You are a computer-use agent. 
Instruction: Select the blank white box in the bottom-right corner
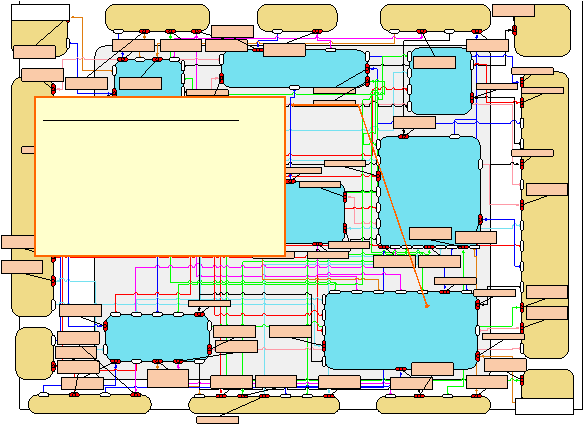coord(544,406)
